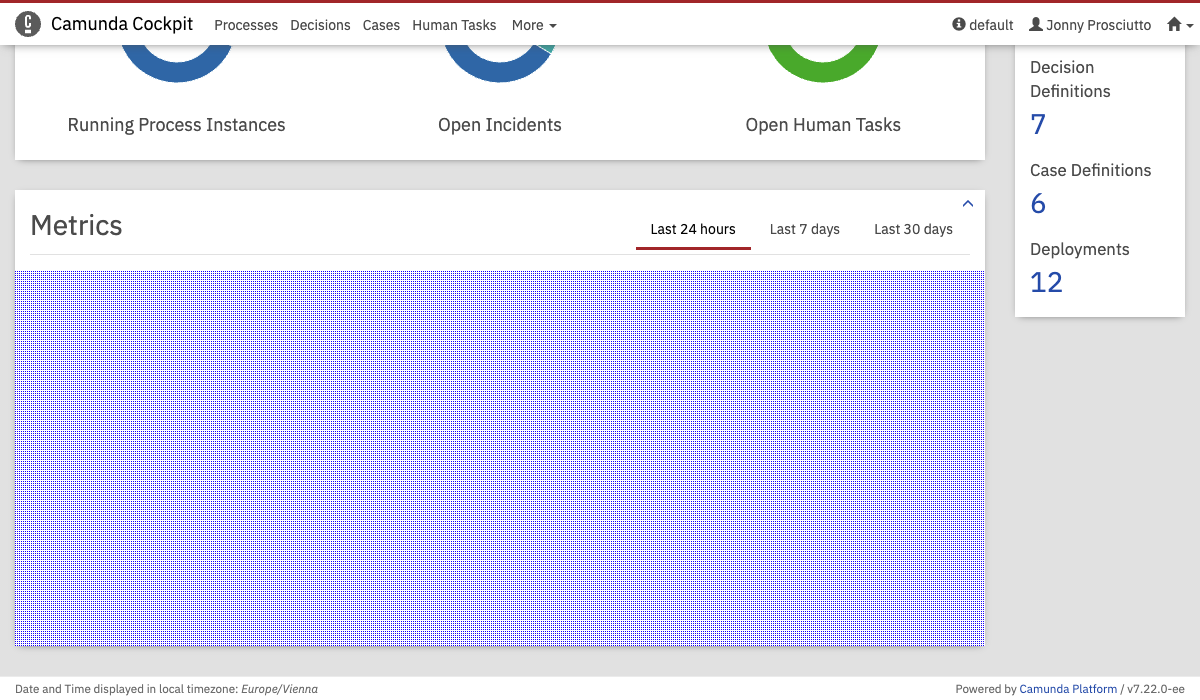1200x700 pixels.
Task: Open Decision Definitions count 7
Action: pyautogui.click(x=1038, y=125)
